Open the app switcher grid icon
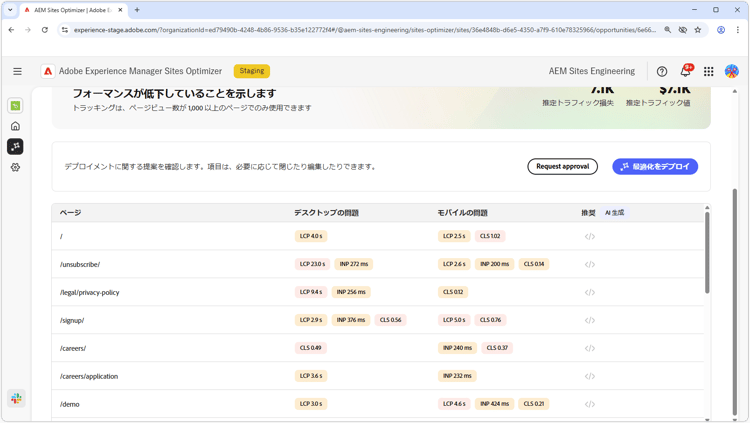 coord(709,71)
